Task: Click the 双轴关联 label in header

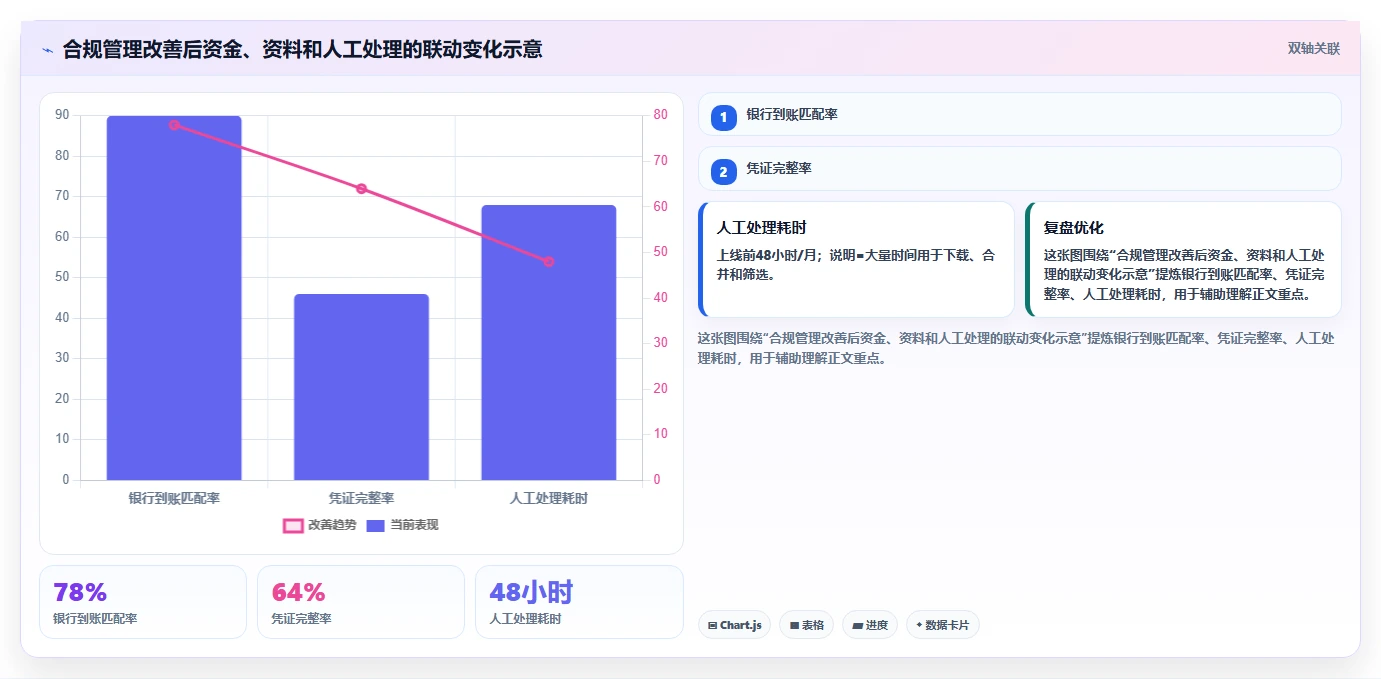Action: pos(1313,48)
